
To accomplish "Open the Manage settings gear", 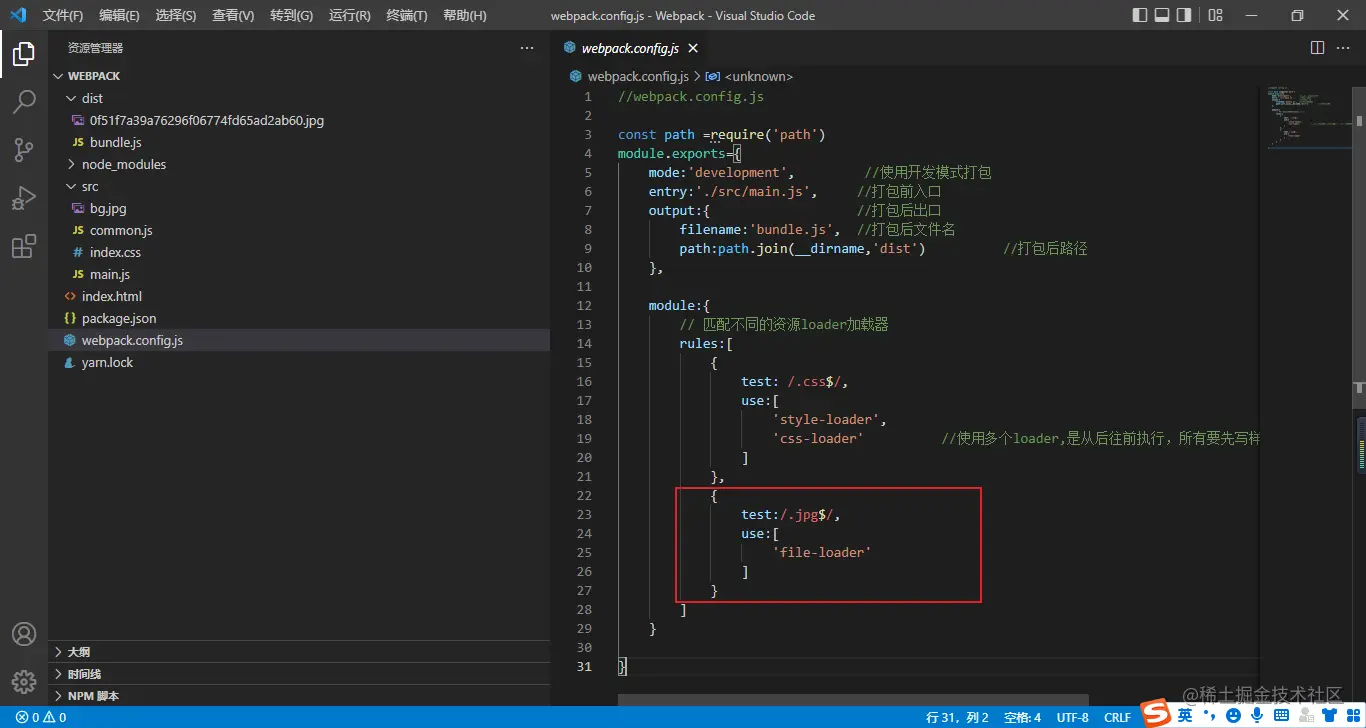I will coord(24,682).
